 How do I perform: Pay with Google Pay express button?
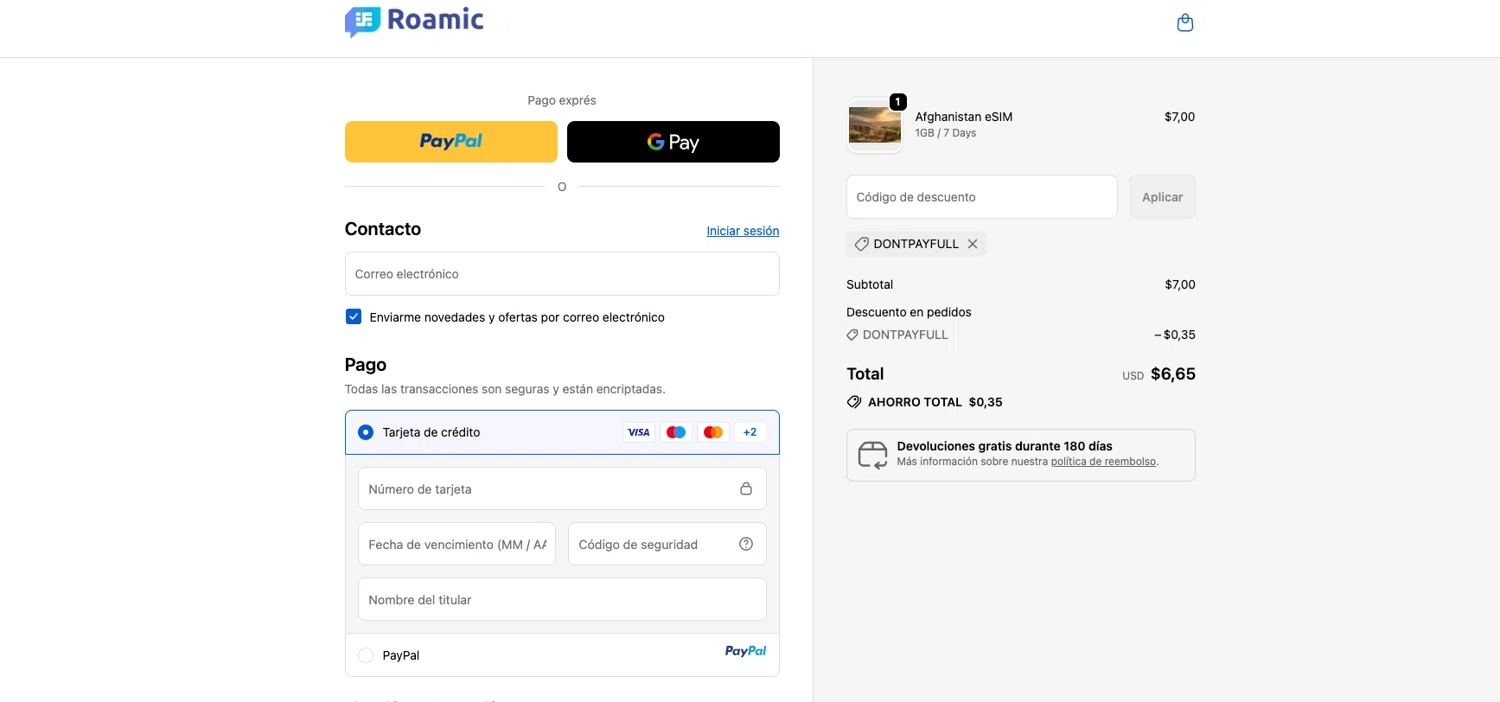673,142
